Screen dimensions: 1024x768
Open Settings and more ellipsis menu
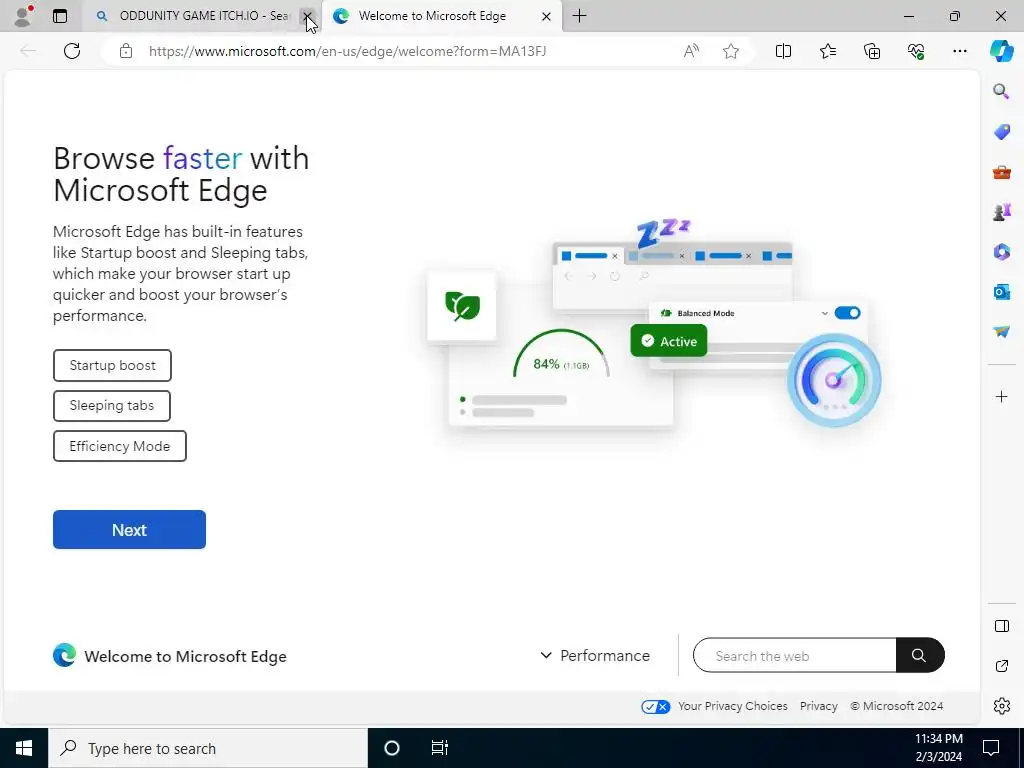click(959, 51)
